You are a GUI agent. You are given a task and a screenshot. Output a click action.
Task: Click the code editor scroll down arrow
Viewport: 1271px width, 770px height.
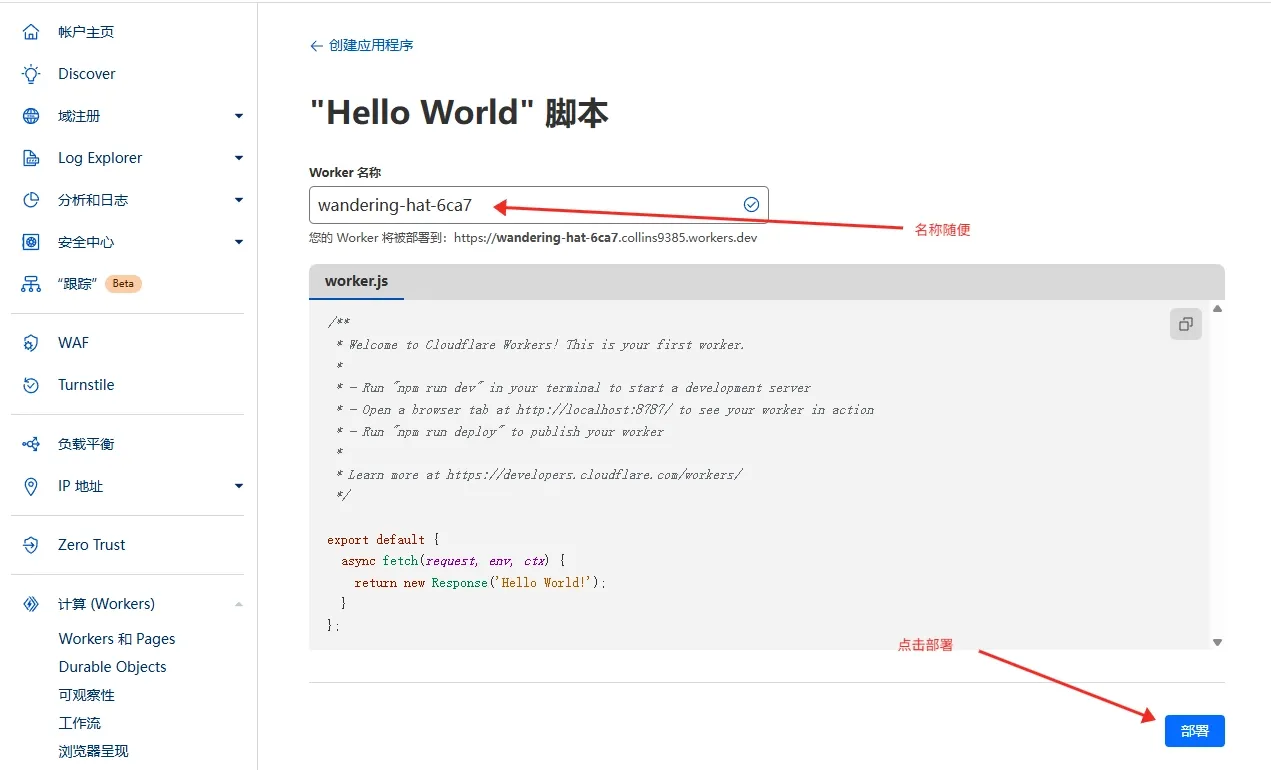pos(1217,642)
